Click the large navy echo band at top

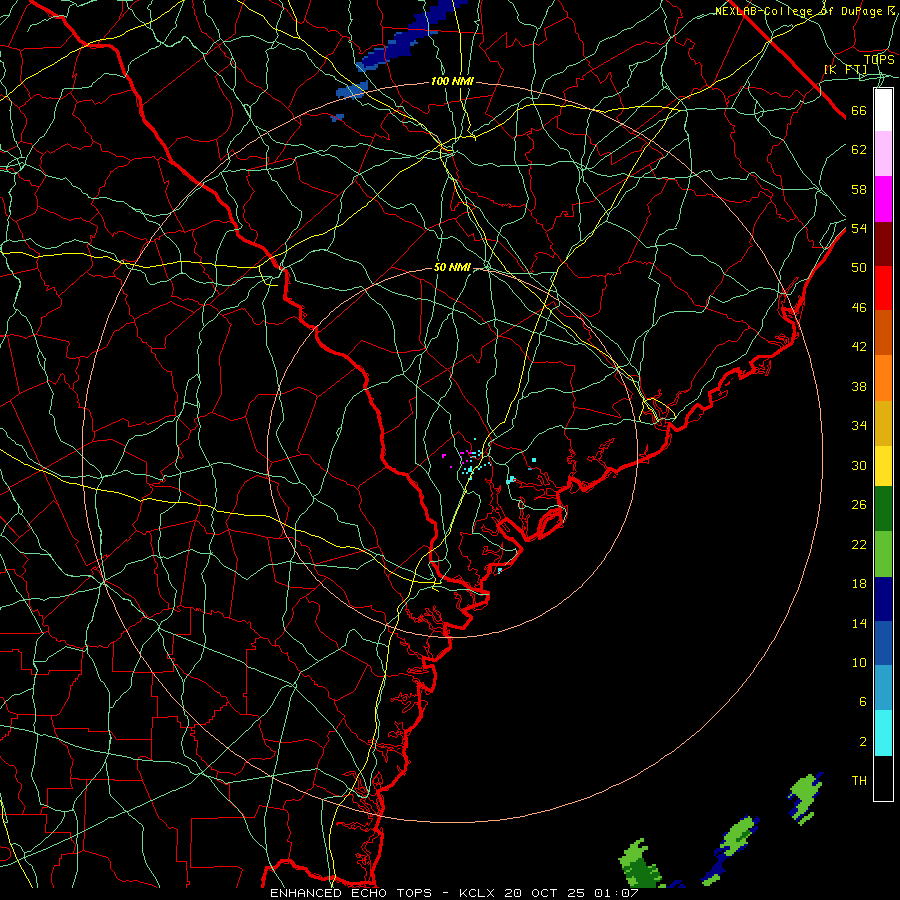tap(411, 37)
